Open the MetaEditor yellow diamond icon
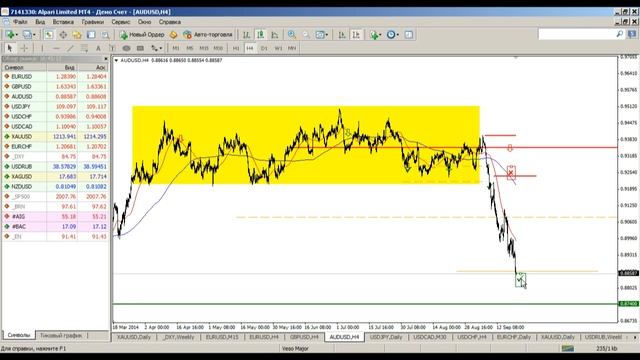This screenshot has width=640, height=360. (x=173, y=35)
